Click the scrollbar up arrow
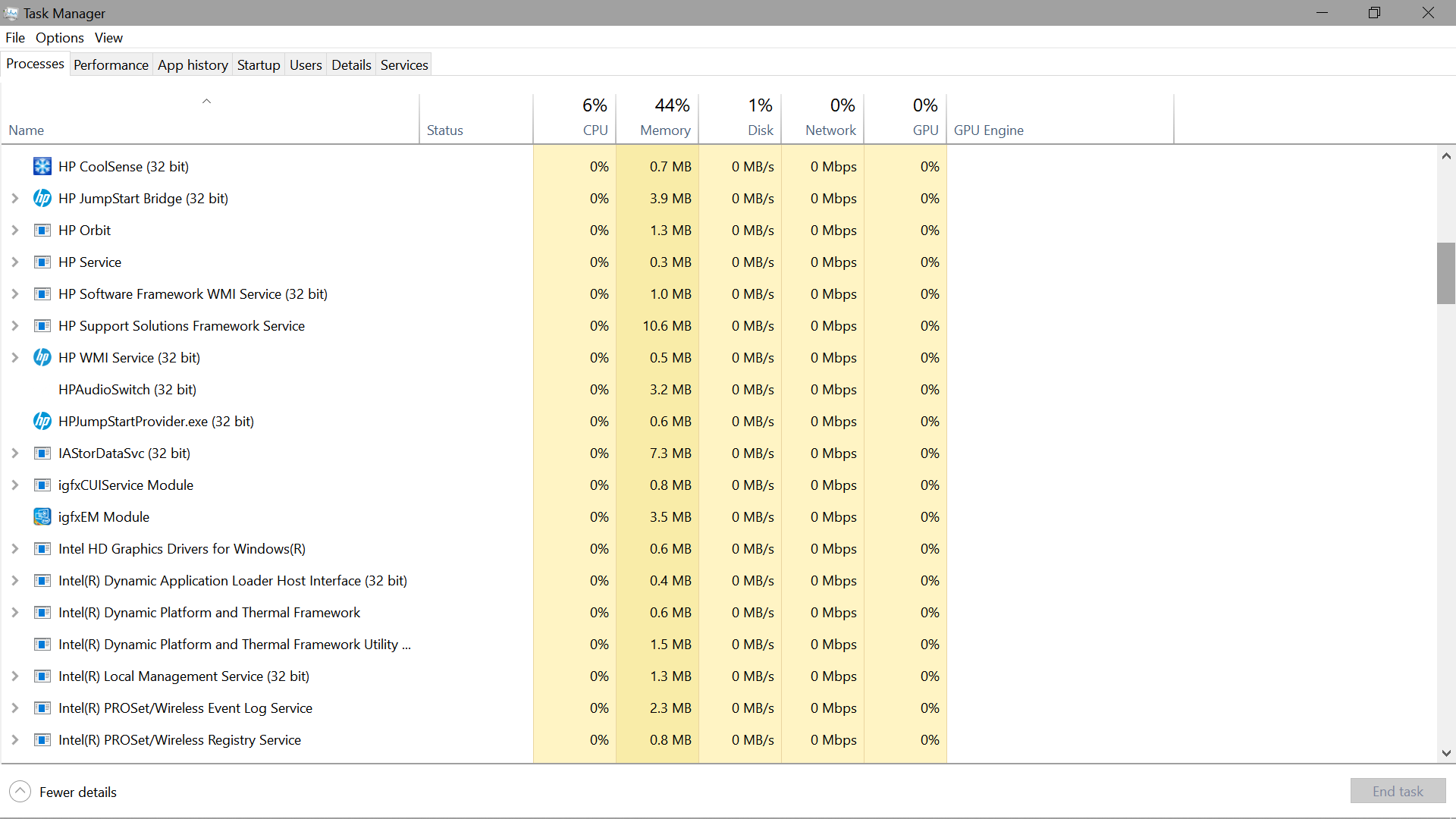The height and width of the screenshot is (819, 1456). [x=1445, y=156]
